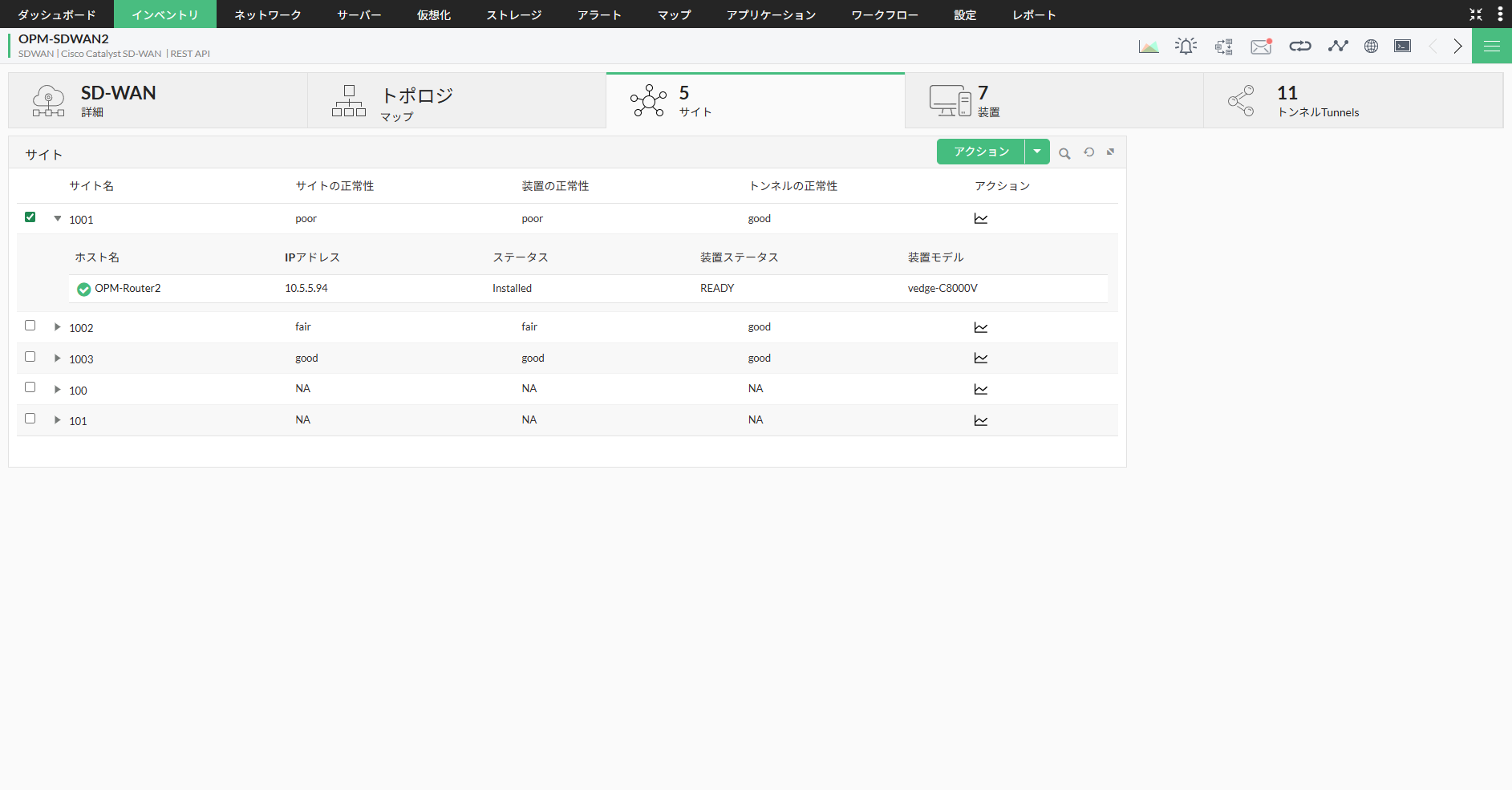Check the checkbox for site 101

[x=30, y=419]
